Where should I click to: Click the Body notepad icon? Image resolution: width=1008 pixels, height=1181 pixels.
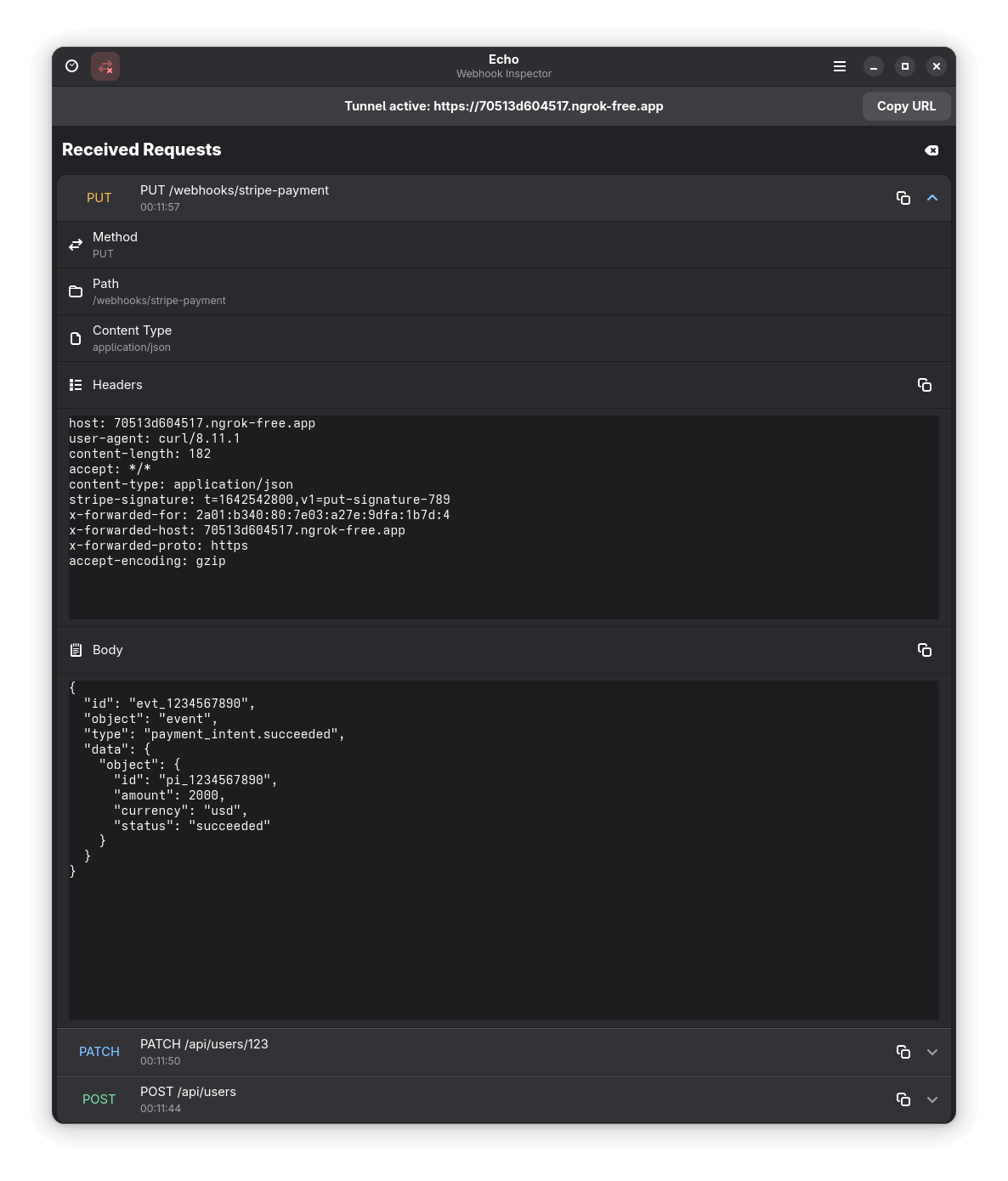tap(76, 650)
